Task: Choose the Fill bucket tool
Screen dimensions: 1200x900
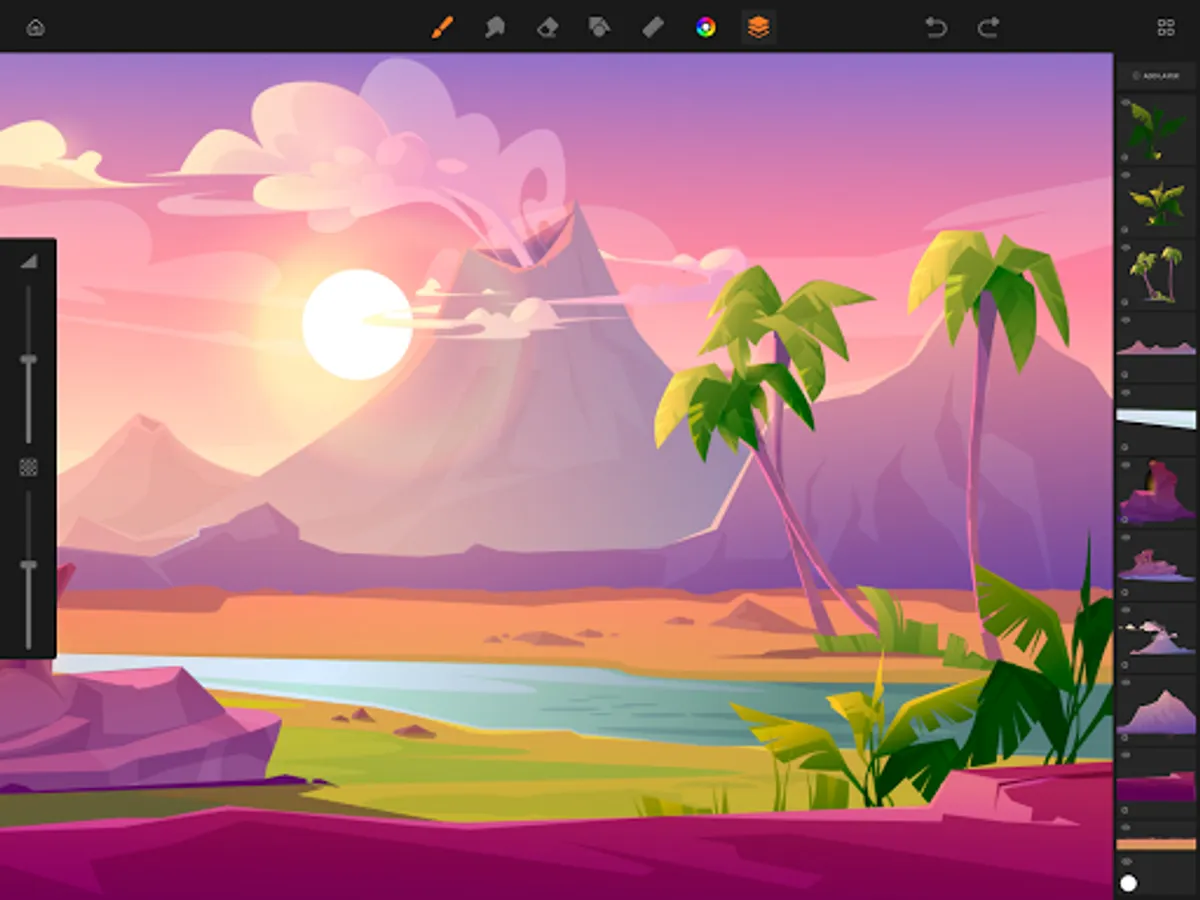Action: pyautogui.click(x=599, y=27)
